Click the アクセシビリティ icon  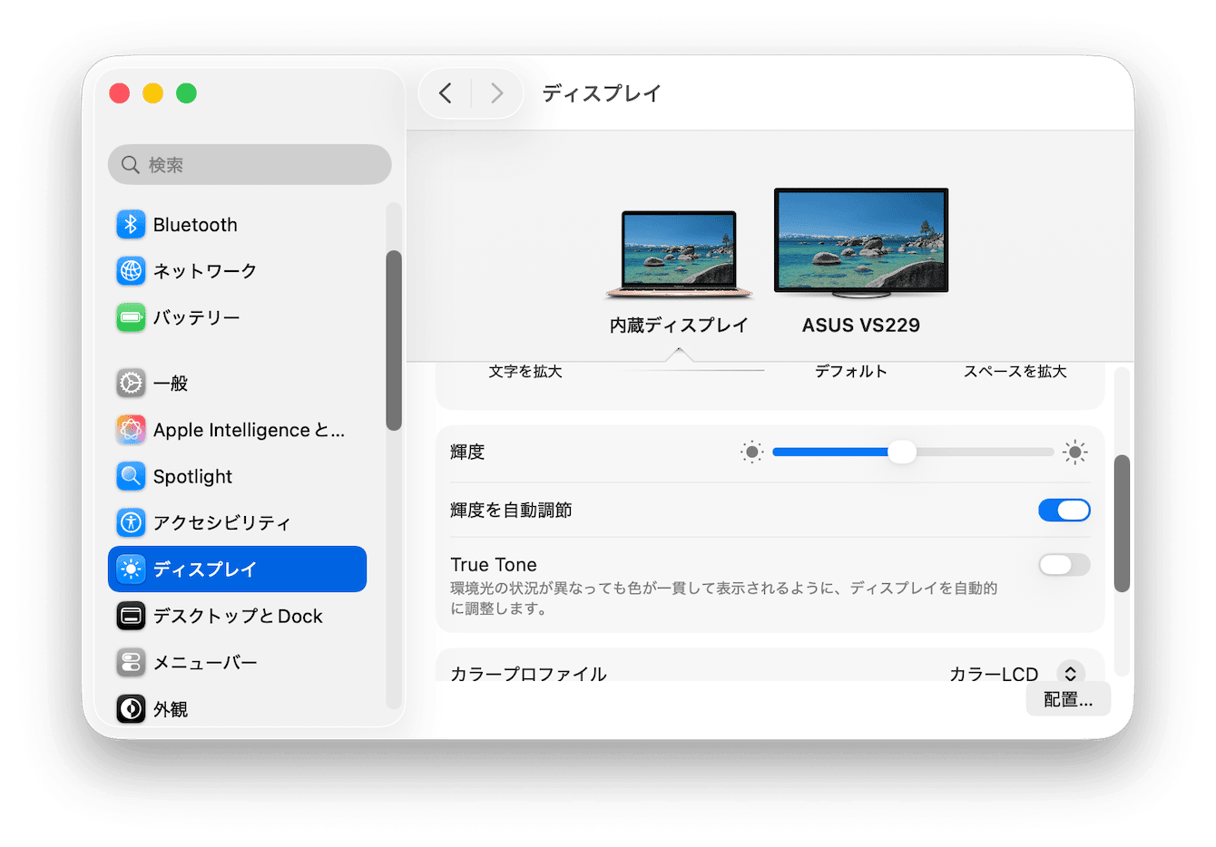coord(131,522)
